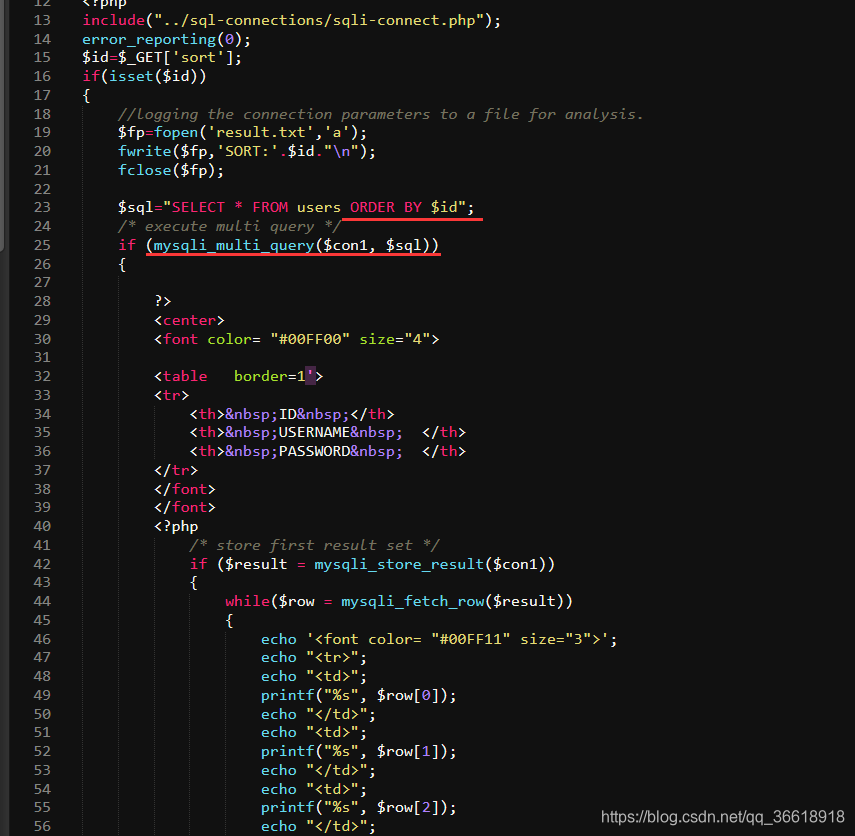Click the ?> closing PHP tag on line 28
Screen dimensions: 855x836
(162, 302)
